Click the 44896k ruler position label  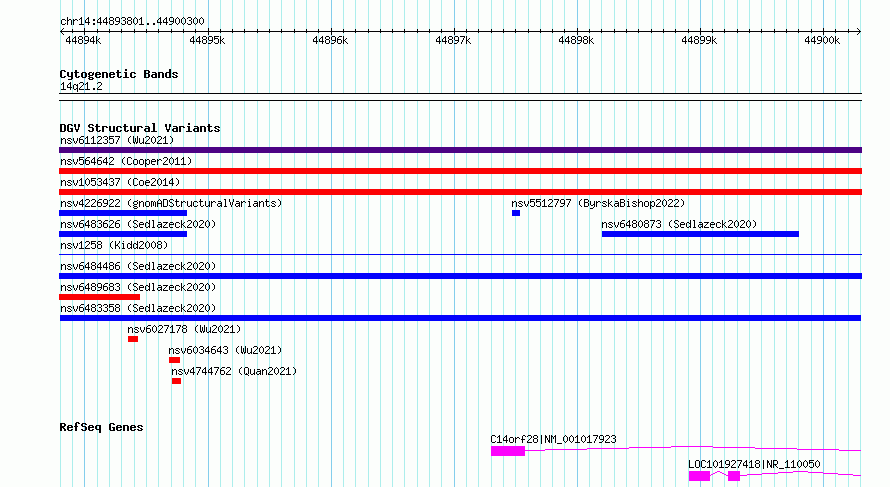point(330,40)
